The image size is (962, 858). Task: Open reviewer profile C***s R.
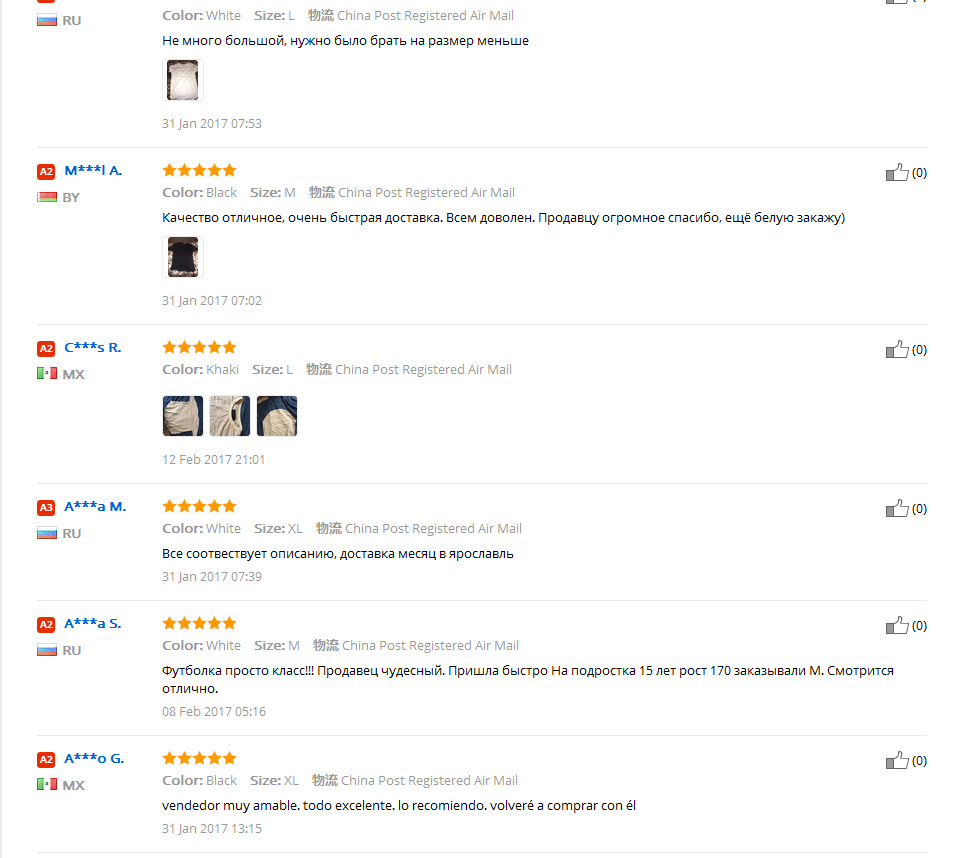coord(92,348)
